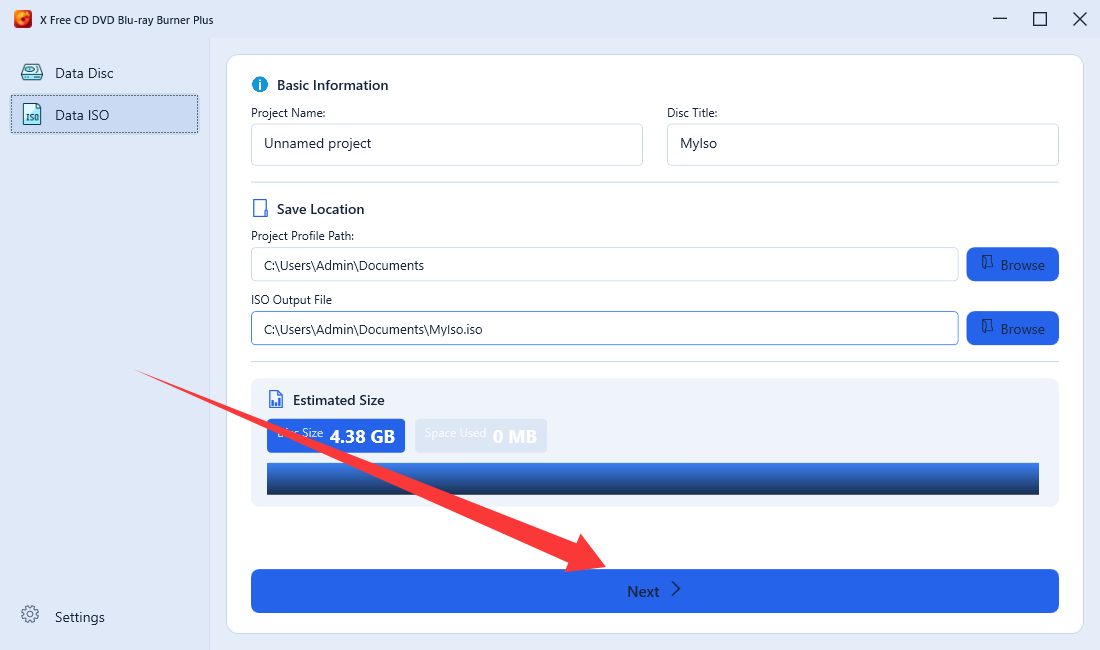Click the window title text

coord(127,20)
